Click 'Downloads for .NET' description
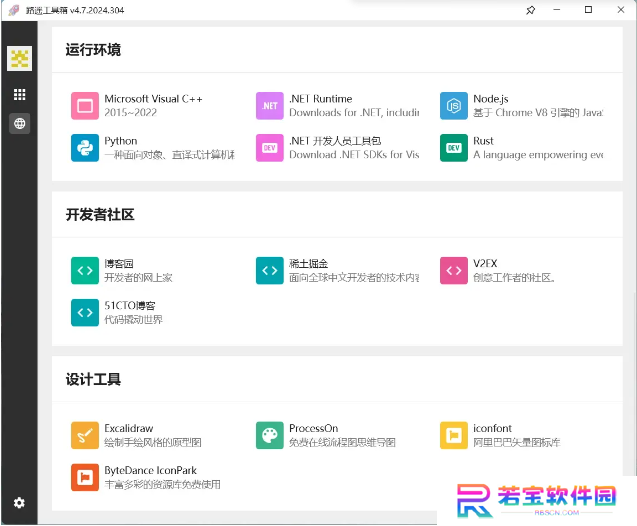The image size is (637, 526). (354, 113)
